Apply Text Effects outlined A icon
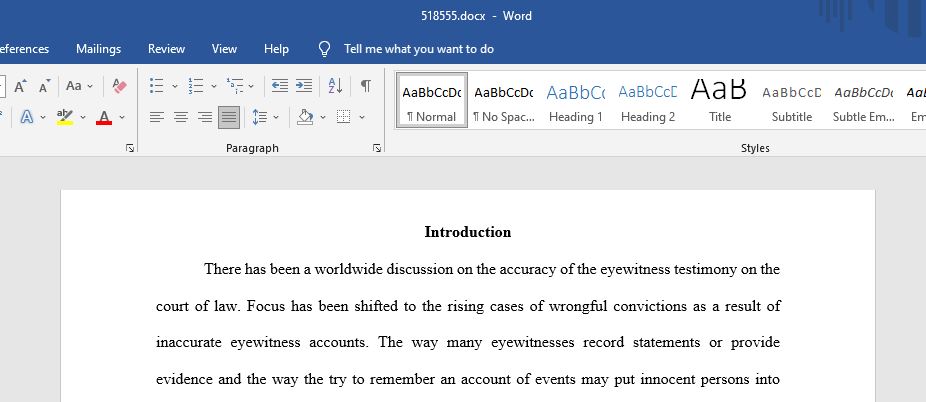This screenshot has width=926, height=402. click(x=27, y=117)
